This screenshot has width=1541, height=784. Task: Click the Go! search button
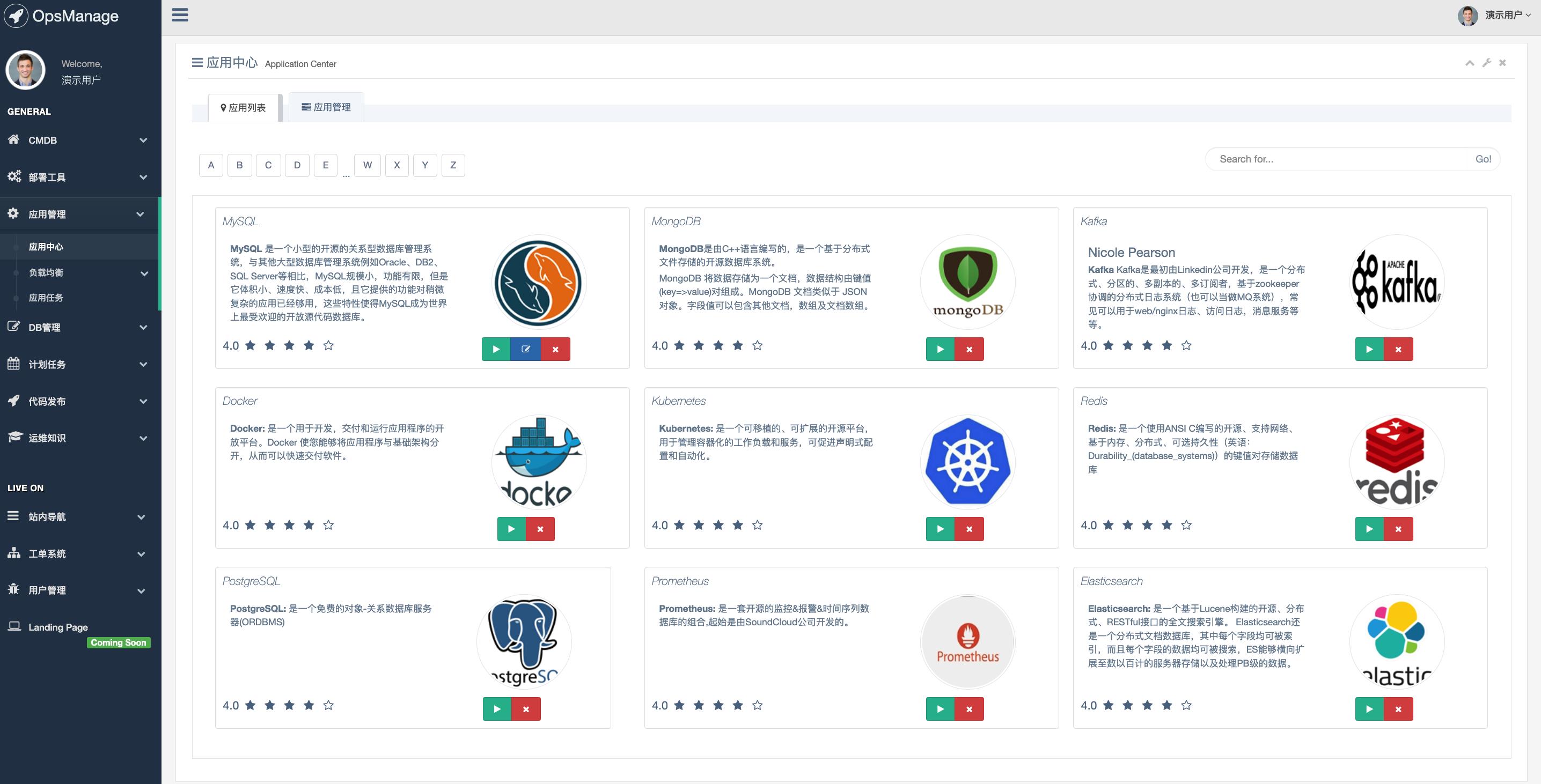(x=1483, y=159)
